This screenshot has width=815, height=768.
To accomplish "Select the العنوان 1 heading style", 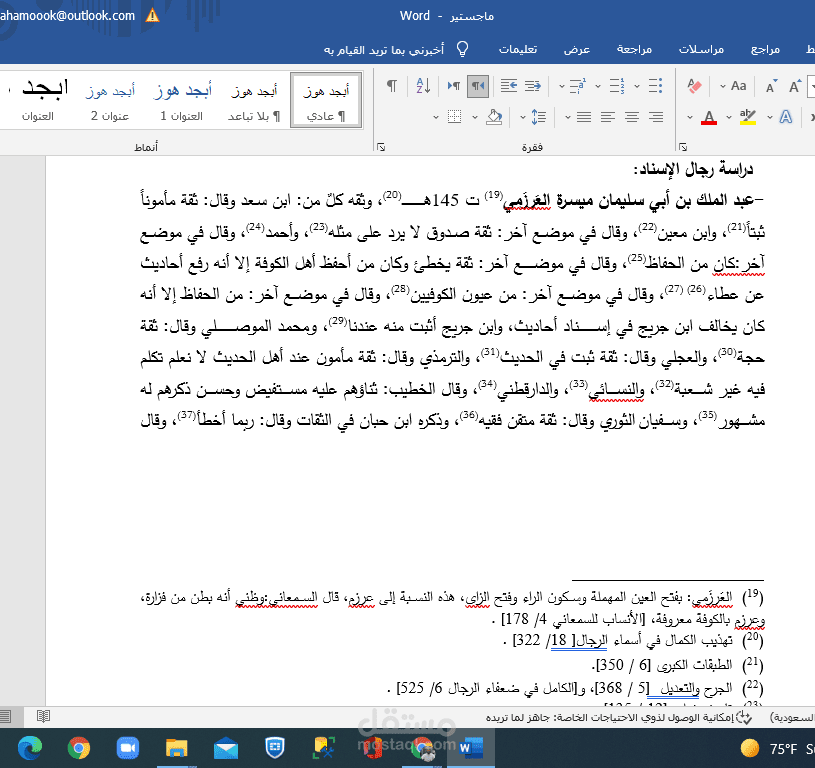I will tap(182, 100).
